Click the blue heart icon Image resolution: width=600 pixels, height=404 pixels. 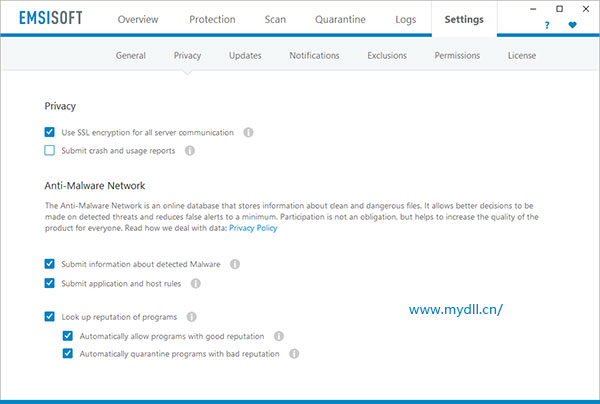point(572,25)
